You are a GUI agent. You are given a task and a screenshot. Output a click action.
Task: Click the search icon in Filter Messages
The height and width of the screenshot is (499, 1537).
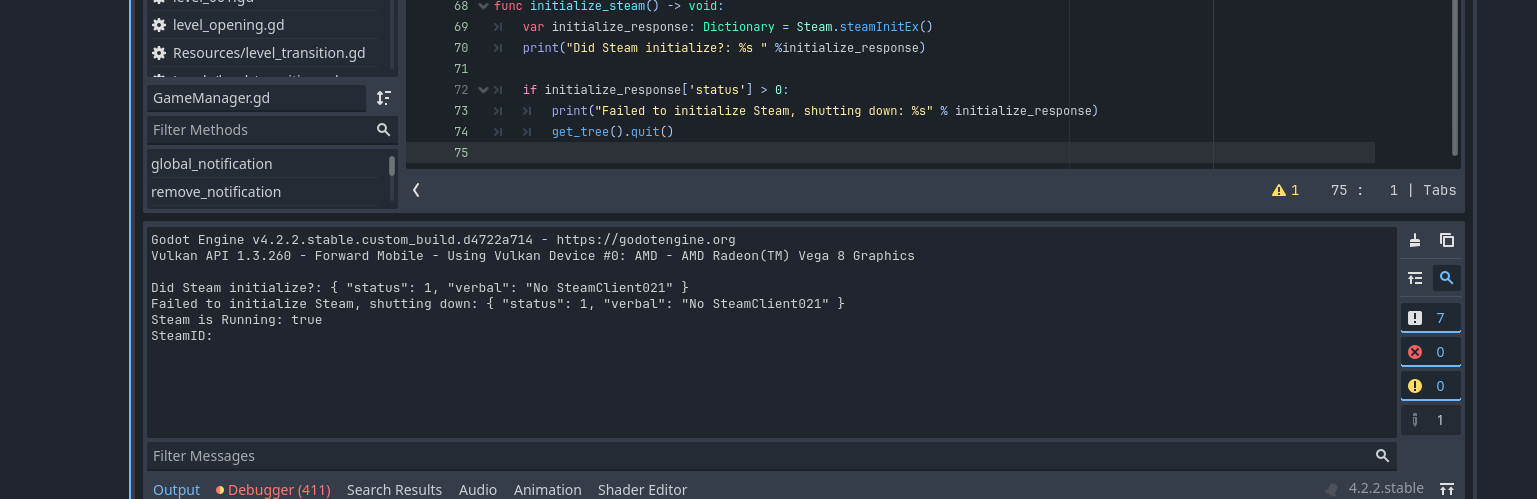[1382, 456]
